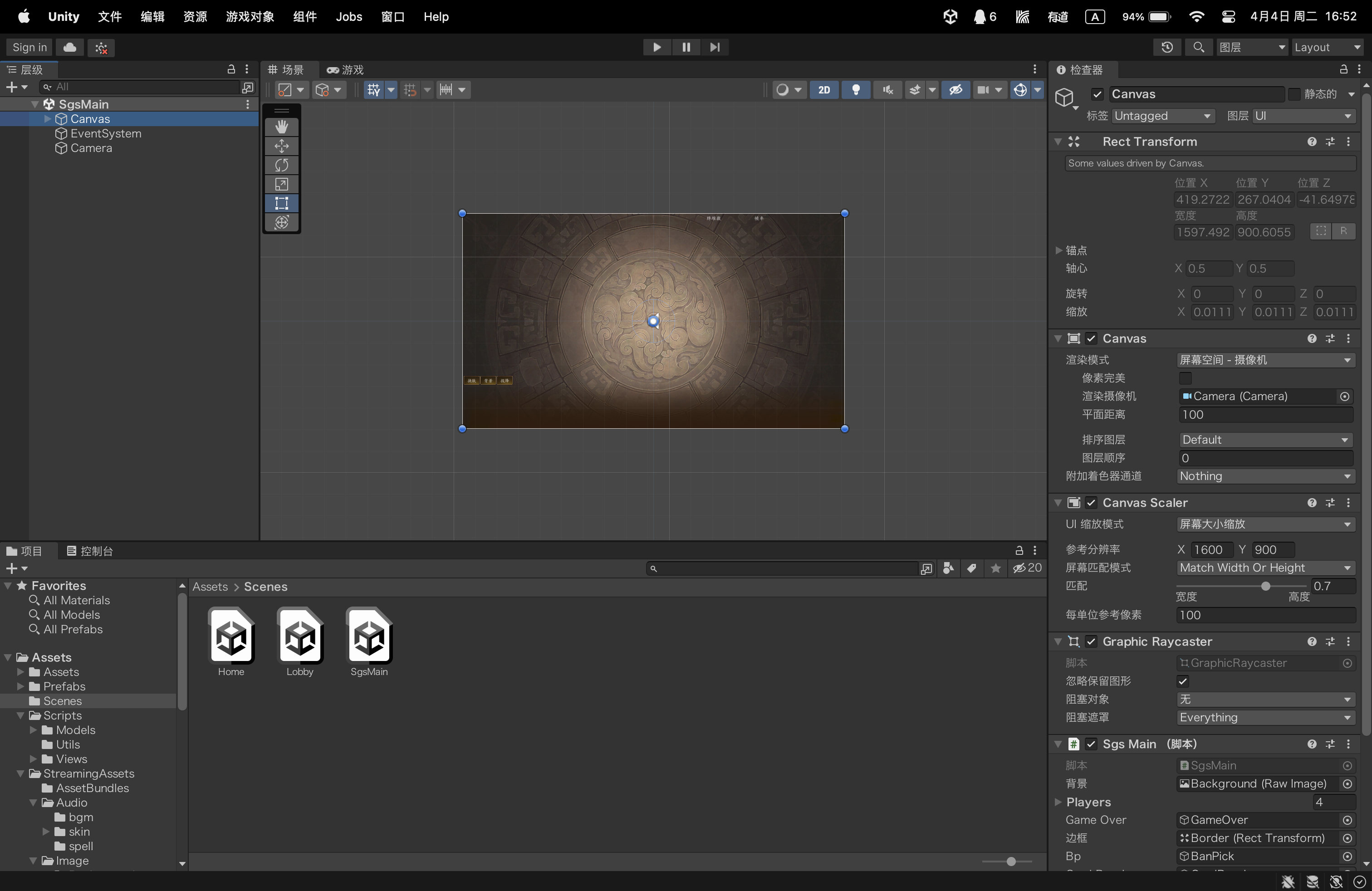
Task: Switch to the 游戏 (Game) tab
Action: [345, 70]
